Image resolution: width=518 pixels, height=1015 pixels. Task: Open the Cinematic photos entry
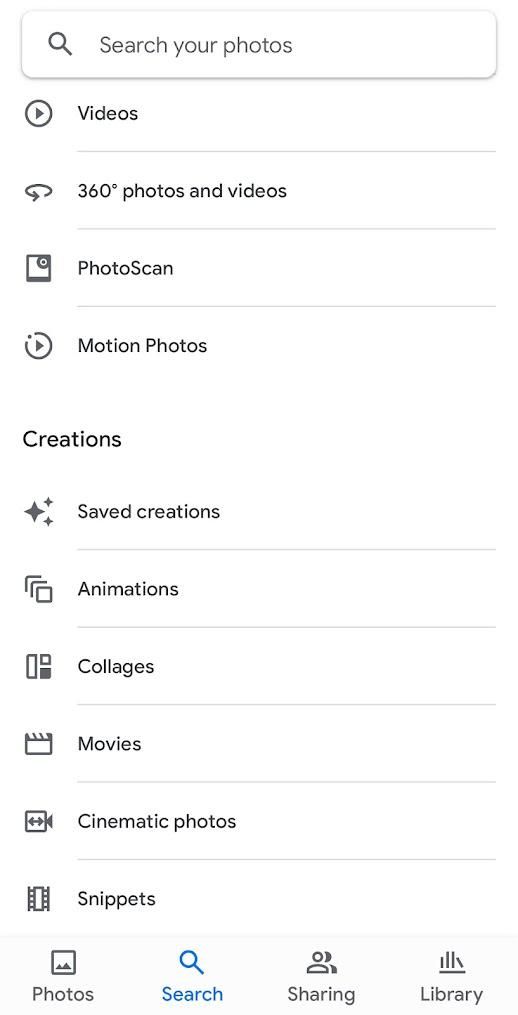tap(259, 821)
